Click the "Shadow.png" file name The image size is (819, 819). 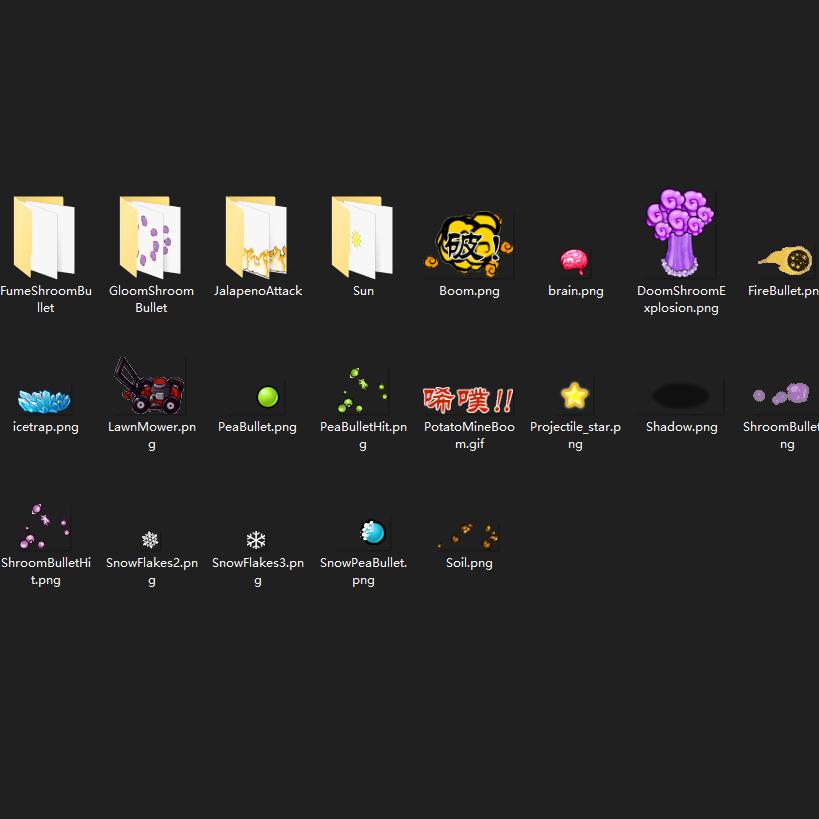pyautogui.click(x=681, y=427)
